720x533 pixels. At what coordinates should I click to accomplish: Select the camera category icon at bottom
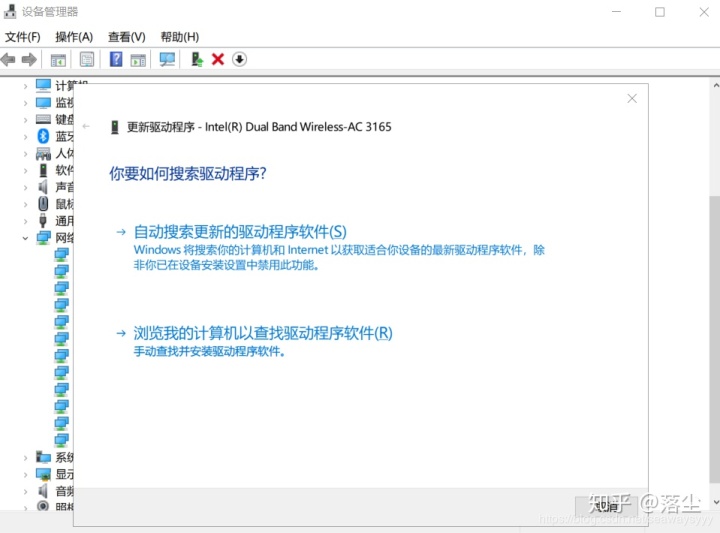(x=43, y=506)
